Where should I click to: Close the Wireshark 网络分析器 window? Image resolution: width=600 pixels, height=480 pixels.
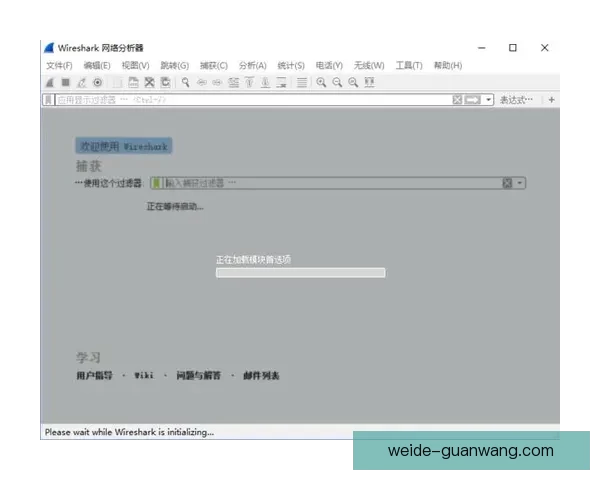pos(545,48)
